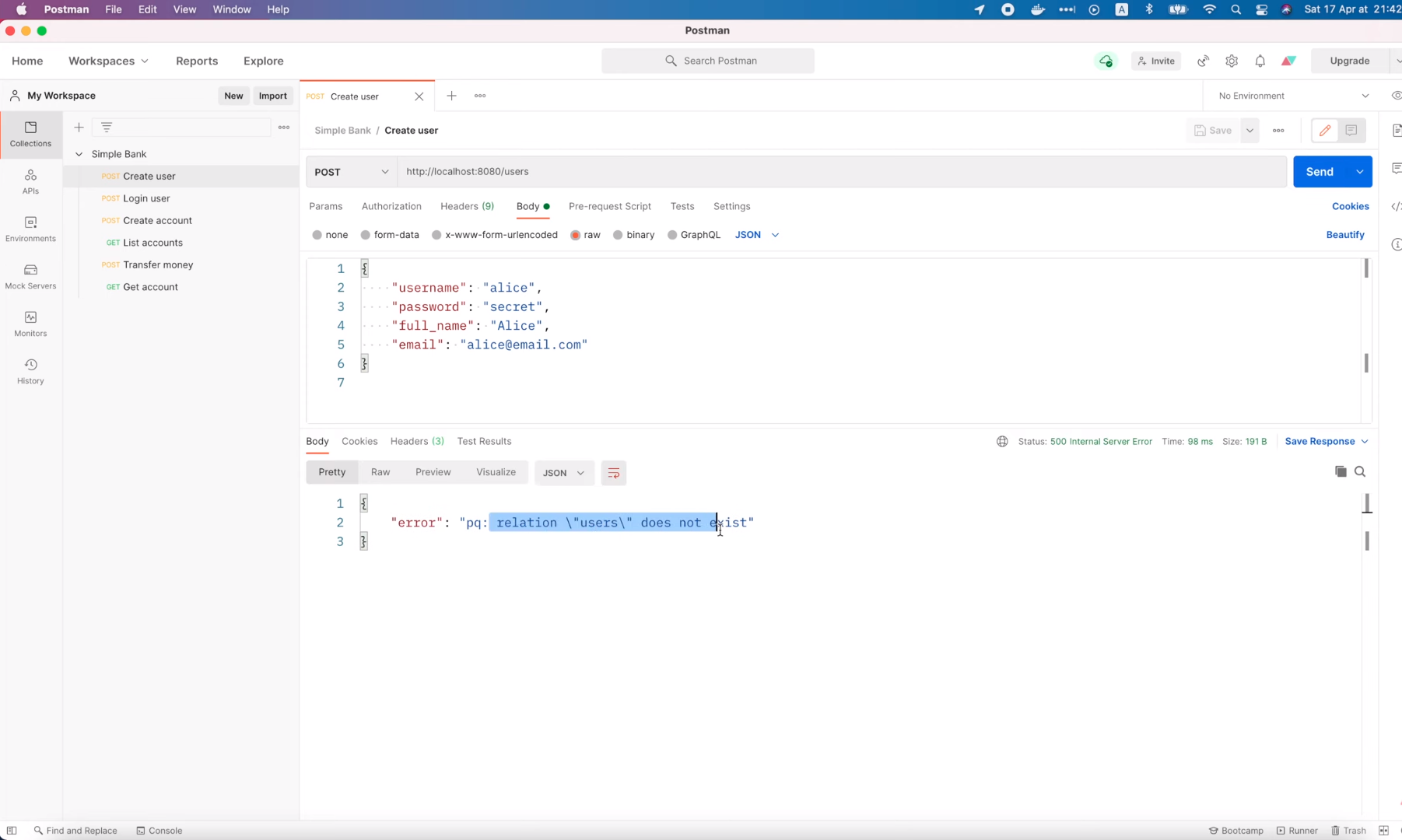Open the No Environment selector
The height and width of the screenshot is (840, 1402).
1294,96
